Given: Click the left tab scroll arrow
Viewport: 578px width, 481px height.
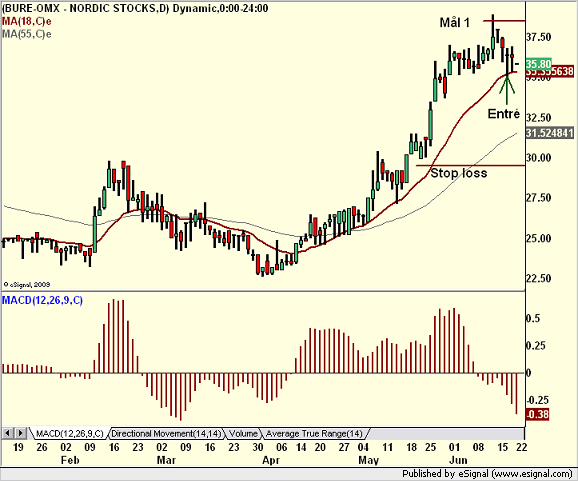Looking at the screenshot, I should pos(8,433).
